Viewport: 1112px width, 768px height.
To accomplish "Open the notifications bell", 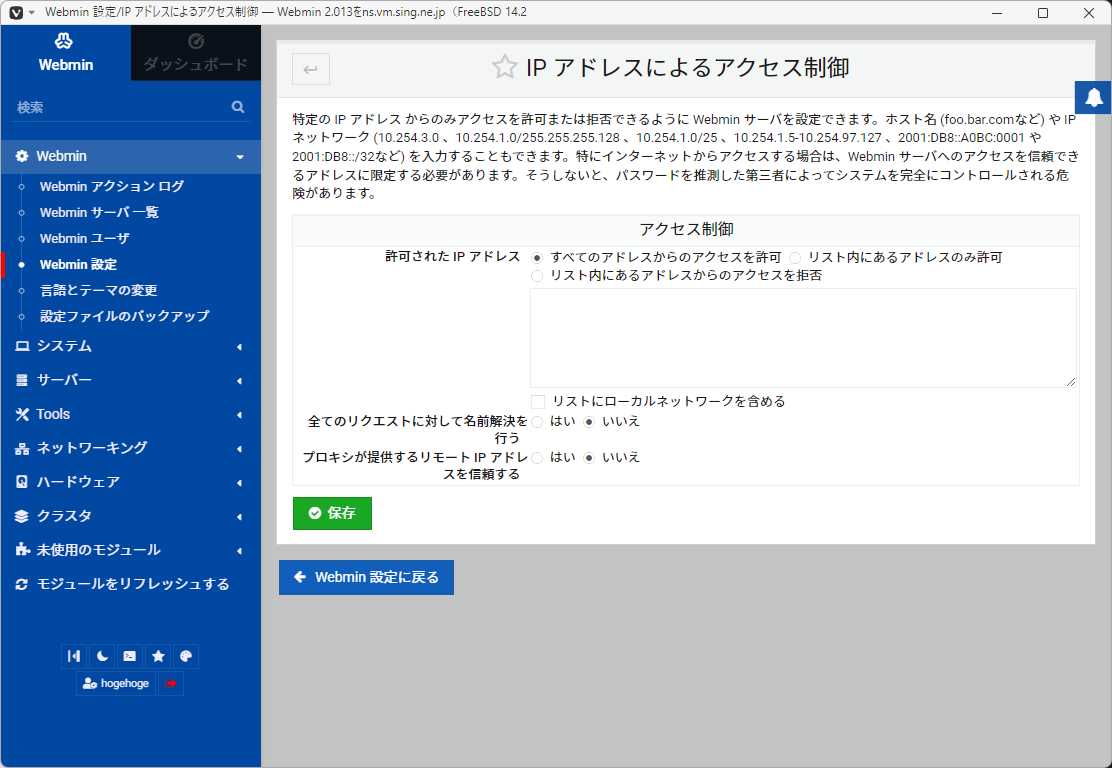I will pos(1094,97).
